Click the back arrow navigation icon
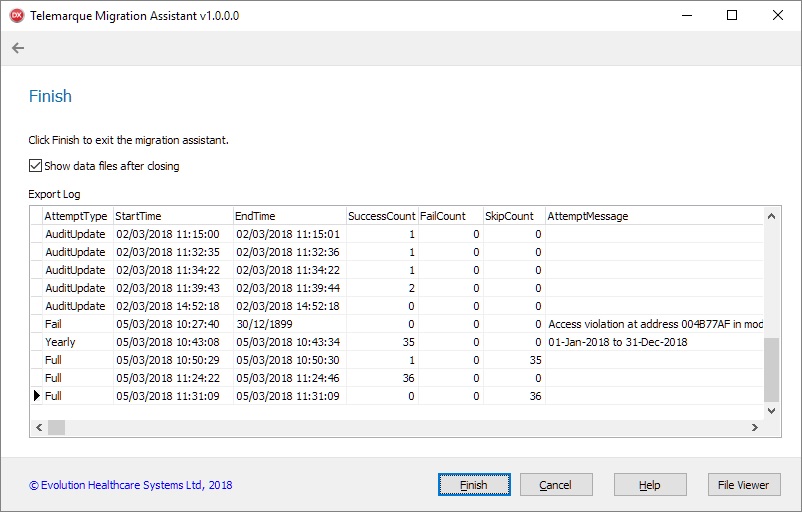The width and height of the screenshot is (802, 512). pos(18,48)
